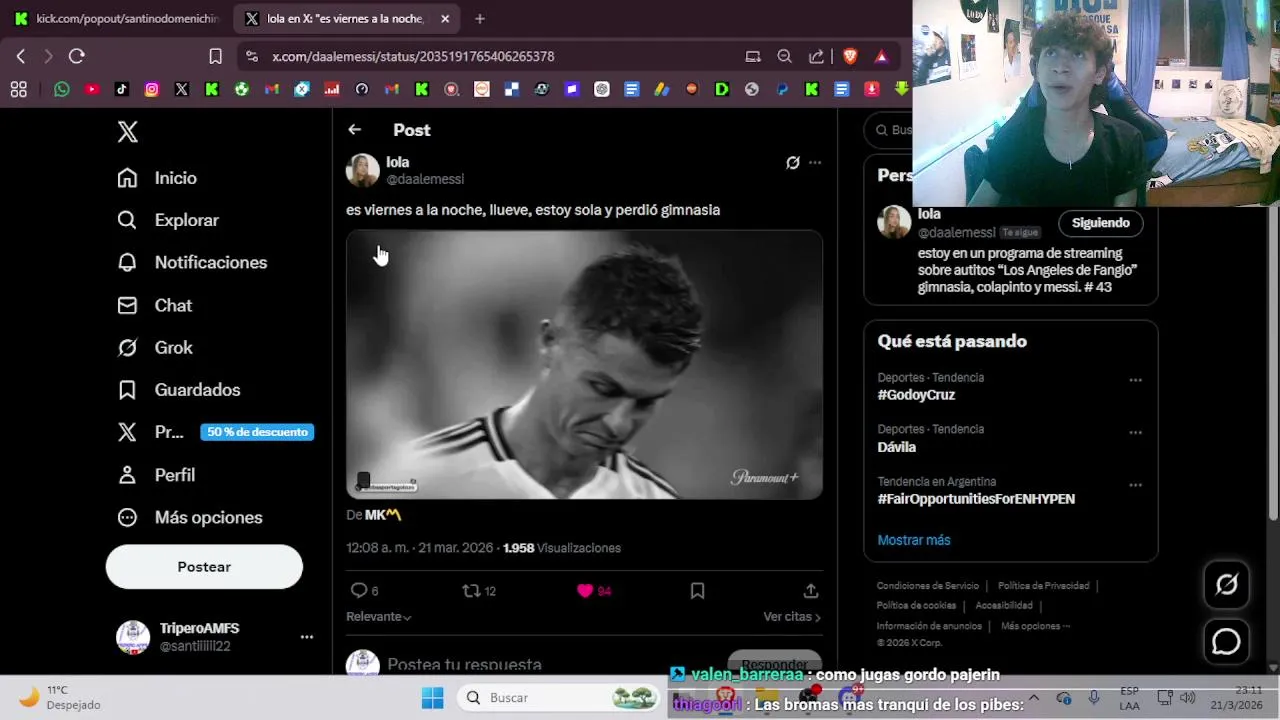Screen dimensions: 1280x720
Task: Open Más opciones in the sidebar
Action: tap(190, 517)
